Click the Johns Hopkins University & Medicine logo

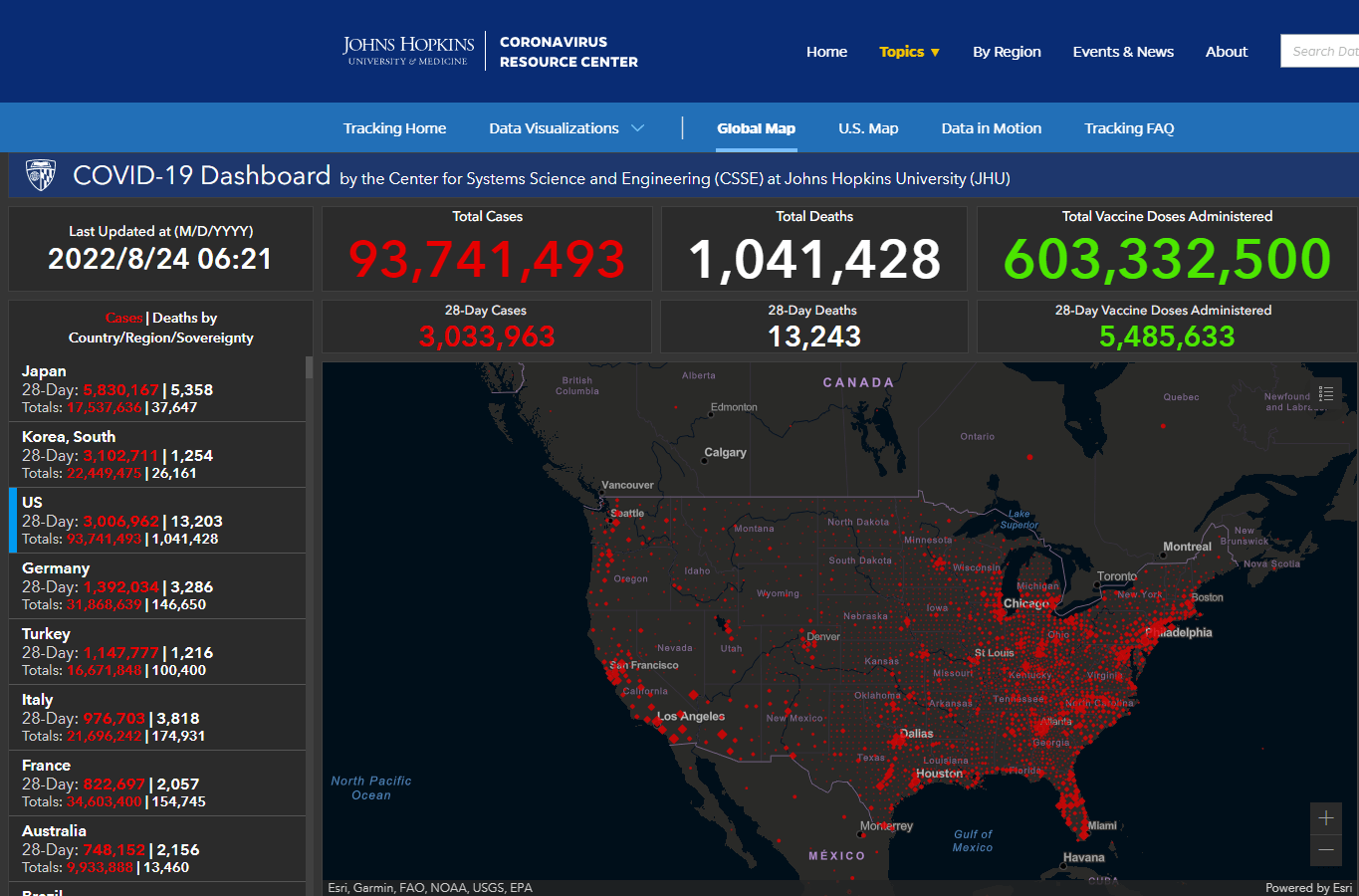pyautogui.click(x=408, y=51)
